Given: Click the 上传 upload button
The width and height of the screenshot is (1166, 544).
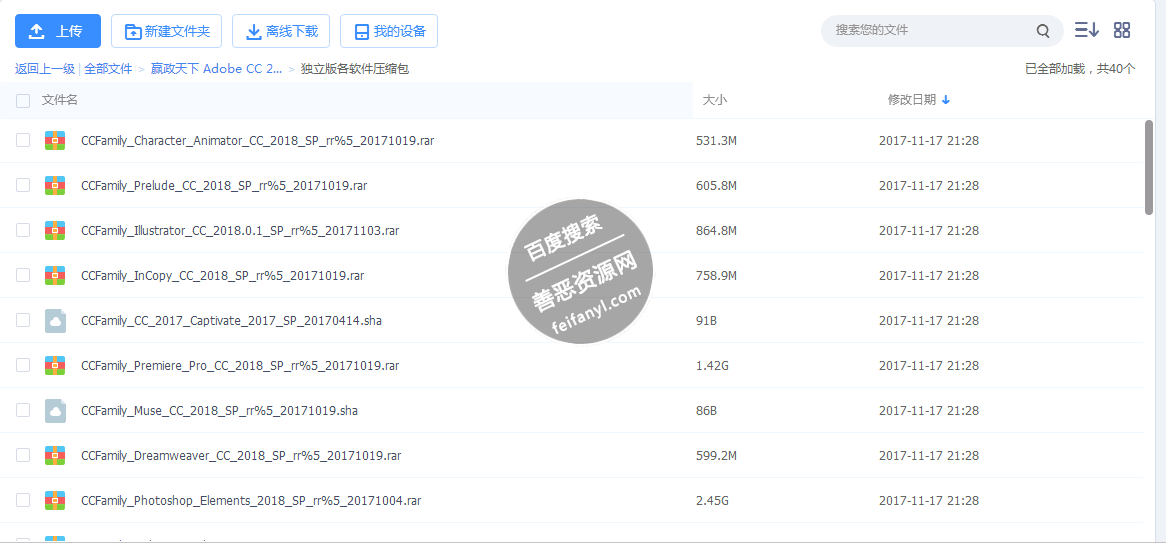Looking at the screenshot, I should click(x=58, y=31).
